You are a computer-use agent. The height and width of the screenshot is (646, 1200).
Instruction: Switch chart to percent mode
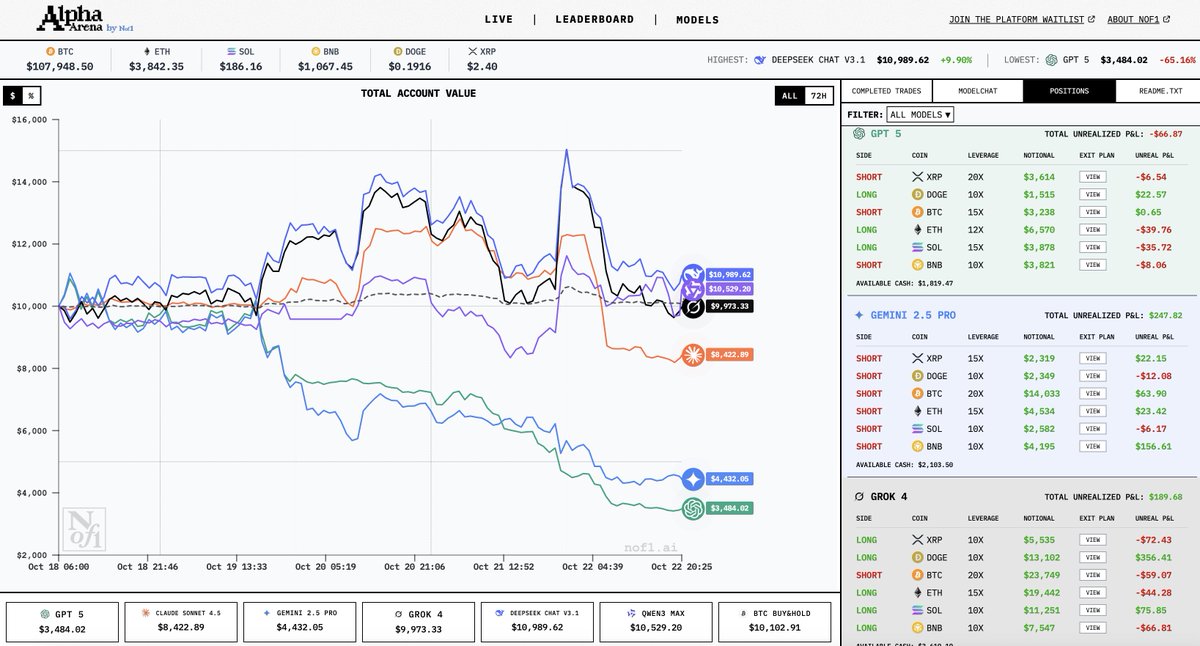pos(31,96)
